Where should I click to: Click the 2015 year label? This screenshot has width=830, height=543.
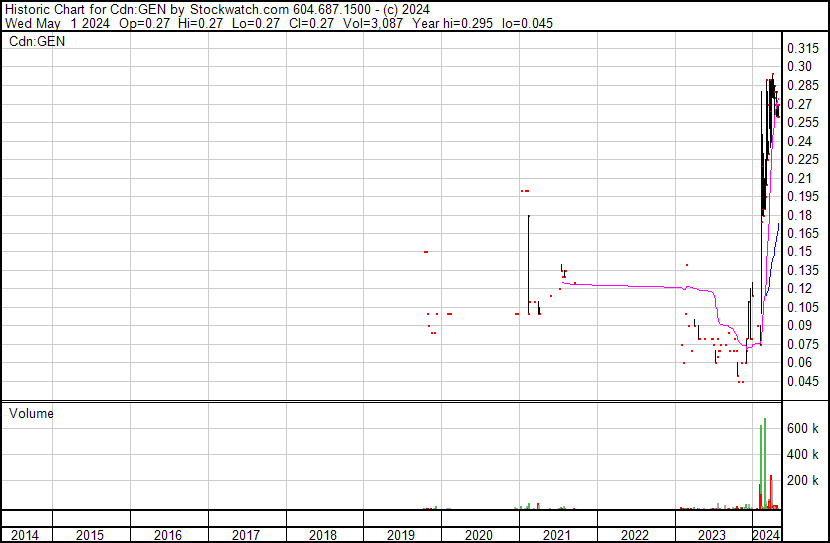pyautogui.click(x=90, y=535)
